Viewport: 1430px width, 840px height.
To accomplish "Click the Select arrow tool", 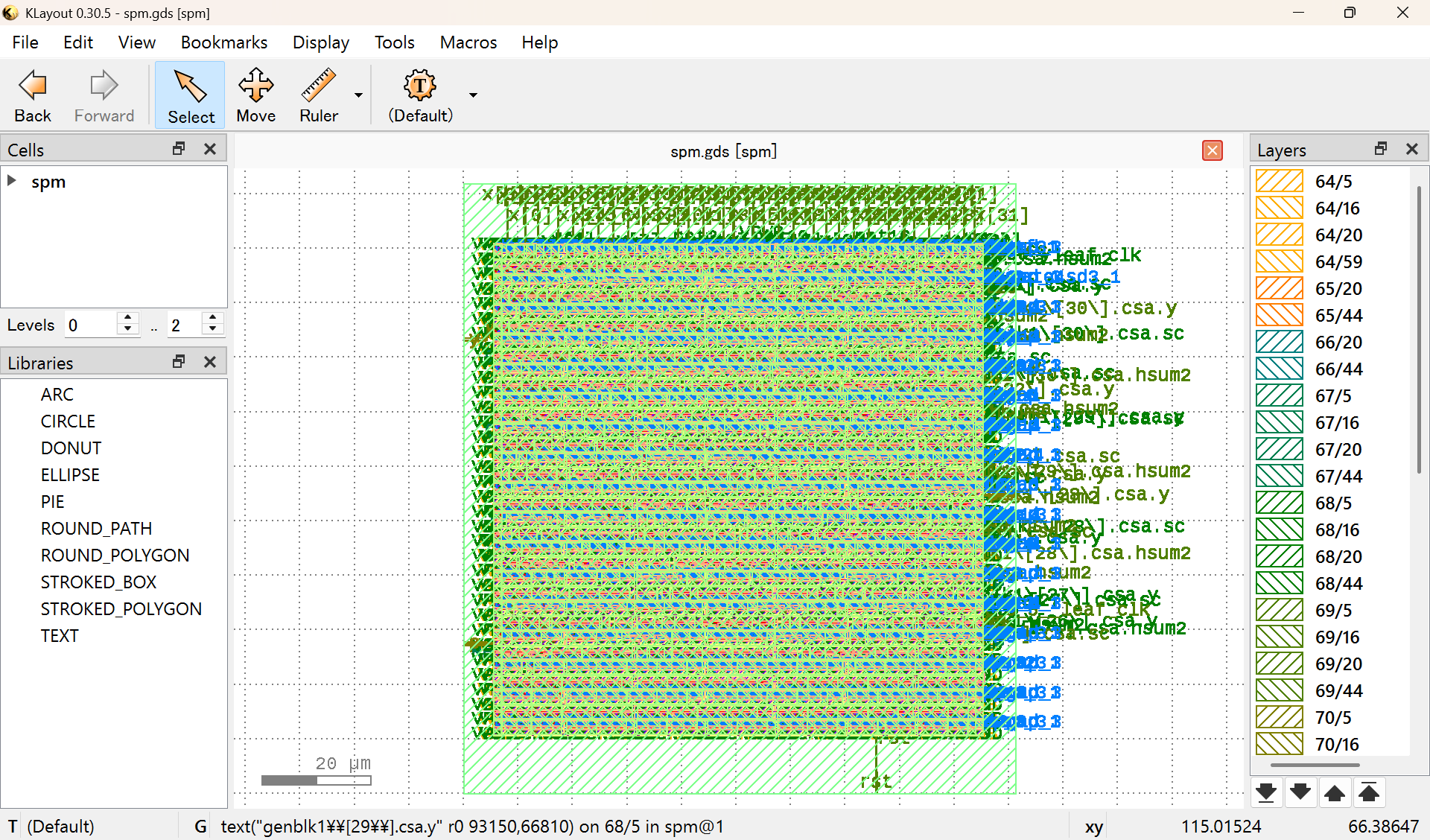I will pyautogui.click(x=191, y=87).
